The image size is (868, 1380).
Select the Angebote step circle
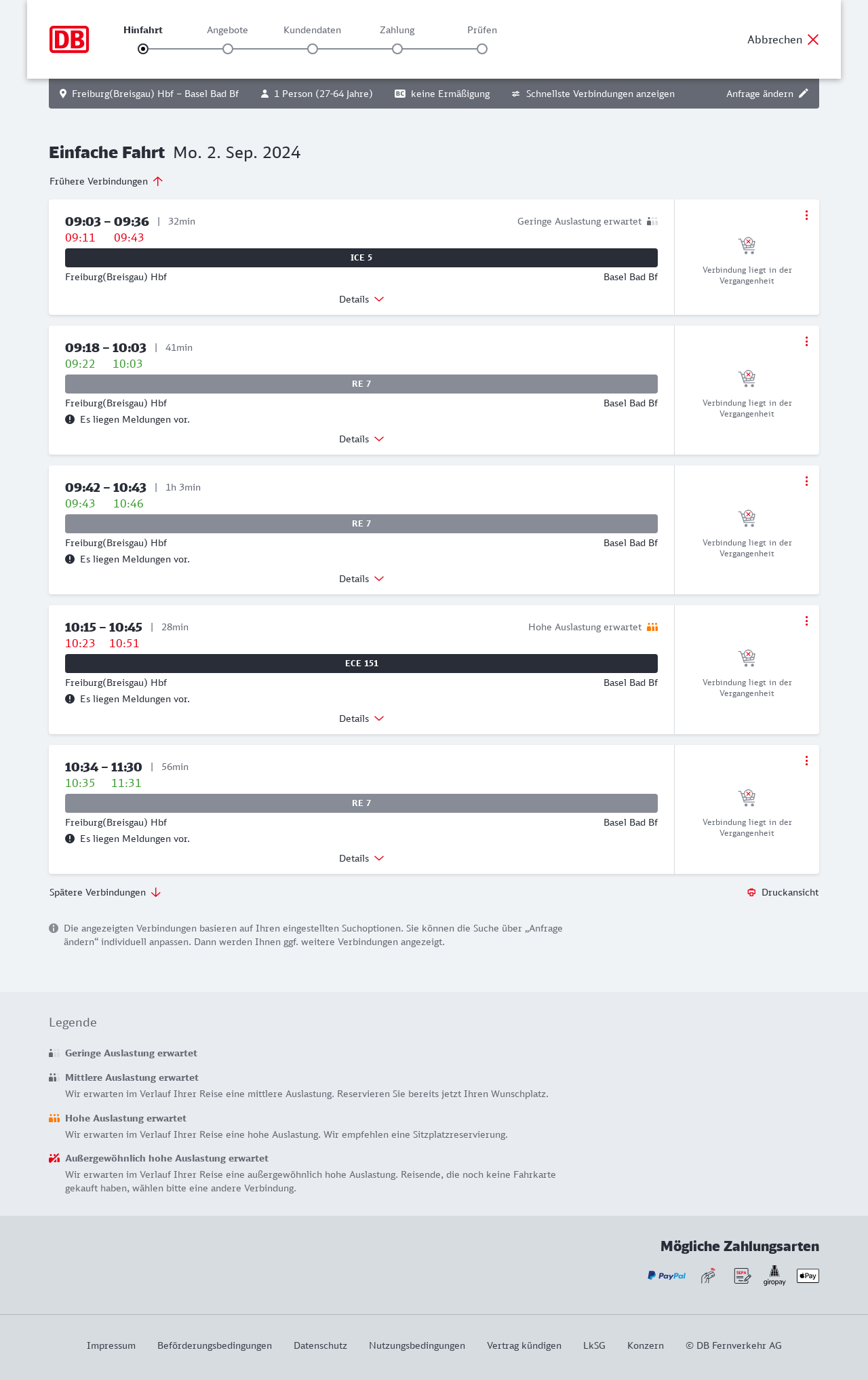228,49
